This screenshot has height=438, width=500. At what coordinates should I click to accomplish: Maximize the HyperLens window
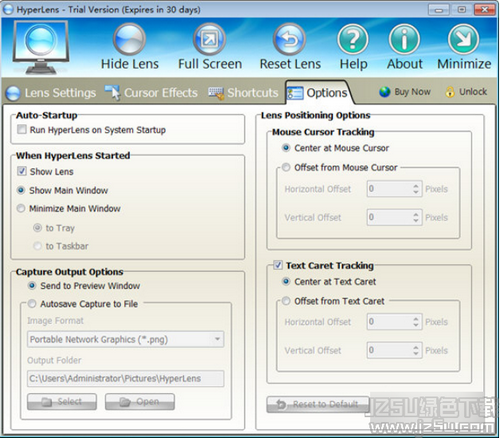point(462,9)
